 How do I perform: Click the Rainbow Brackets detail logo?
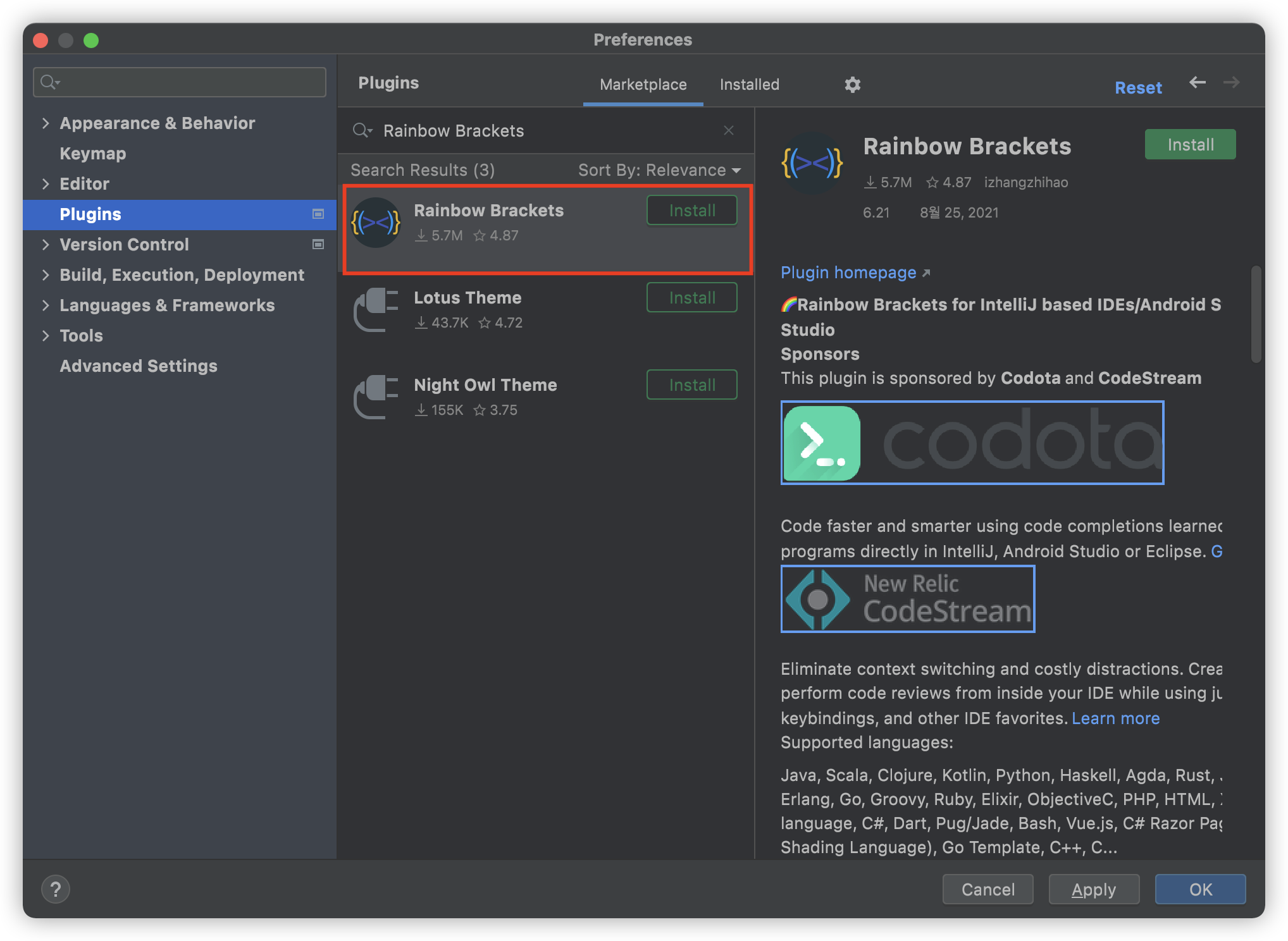pyautogui.click(x=812, y=163)
